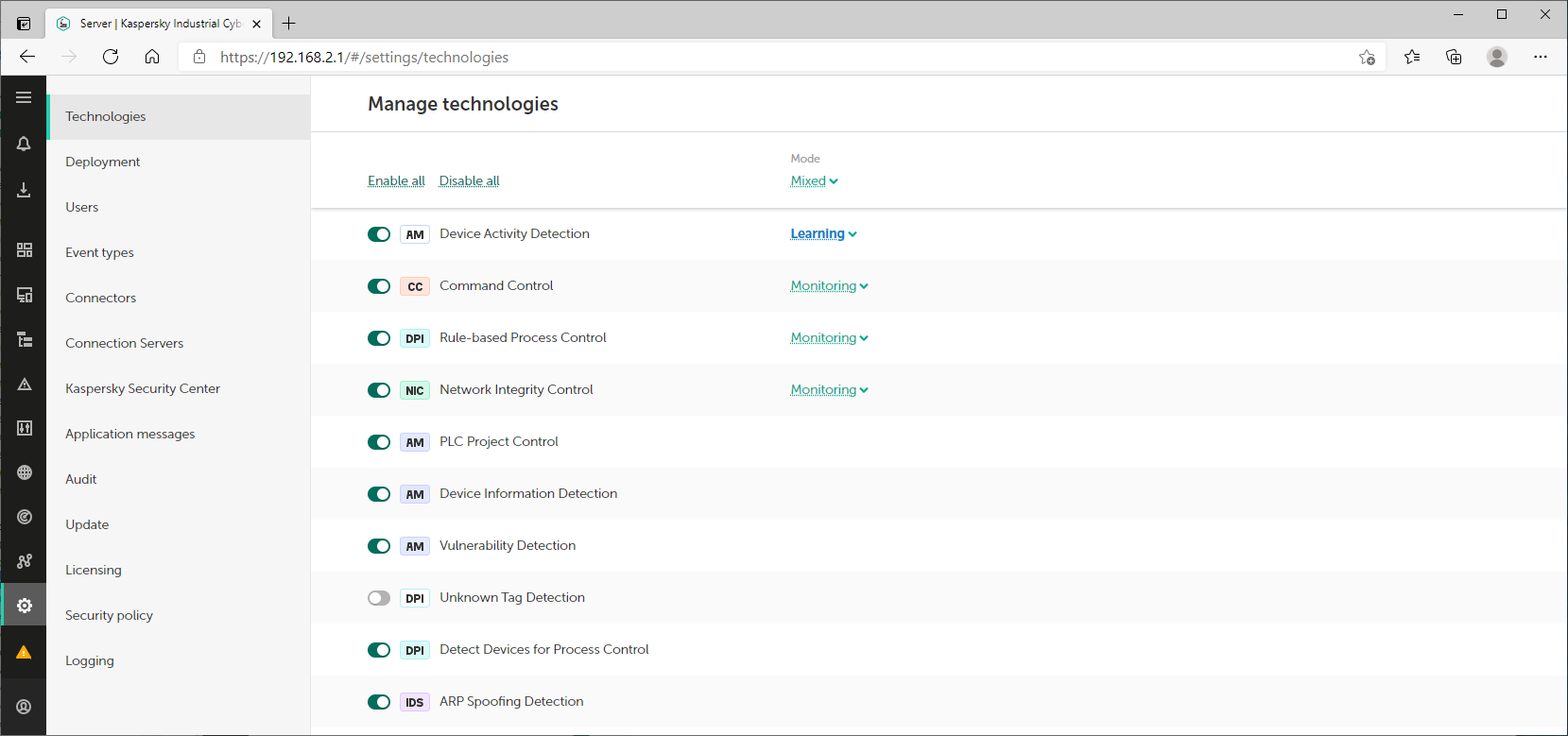Click the settings gear icon in sidebar

(x=24, y=606)
